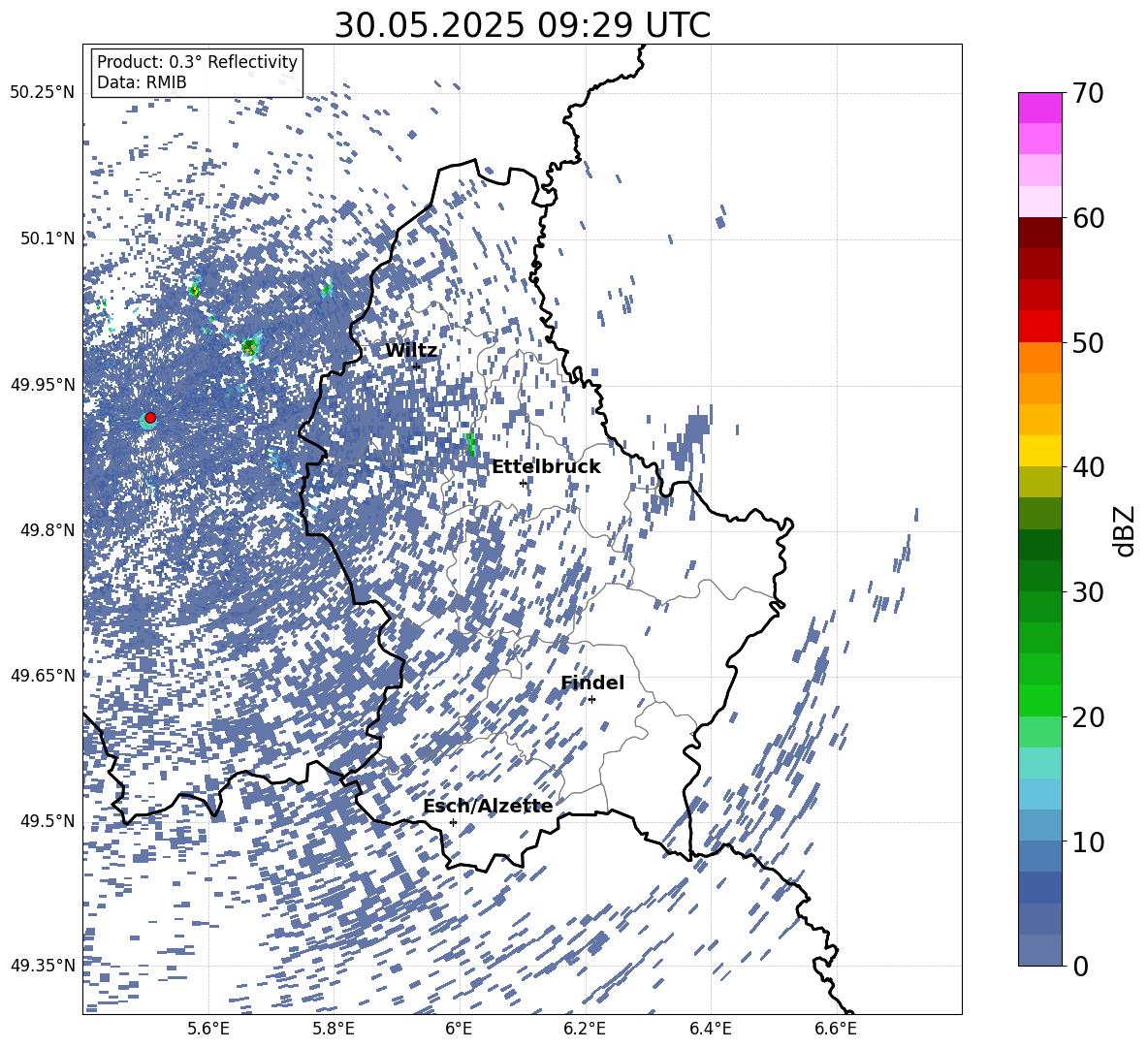The width and height of the screenshot is (1148, 1048).
Task: Click the 50 tick on colorbar
Action: coord(1087,342)
